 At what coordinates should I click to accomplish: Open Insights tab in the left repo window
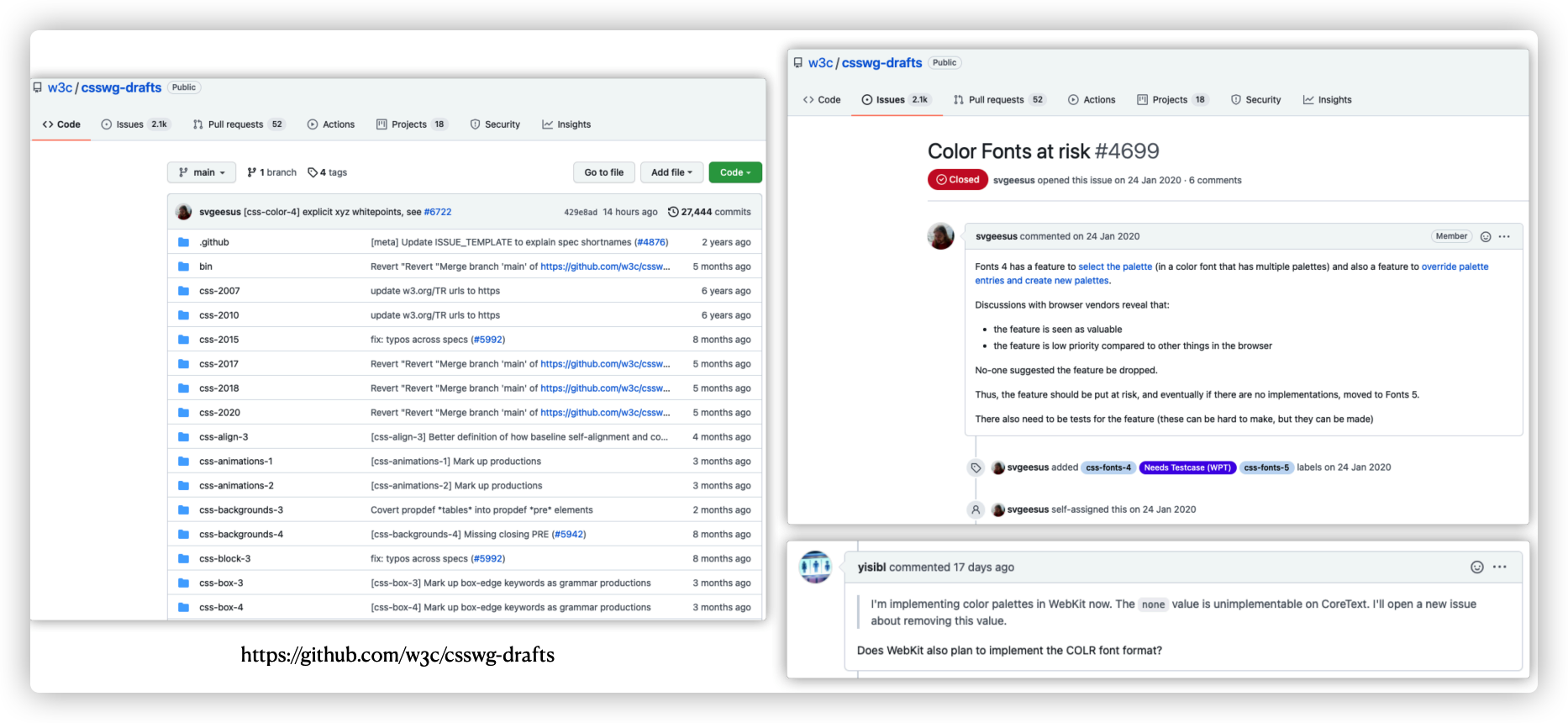pos(566,124)
